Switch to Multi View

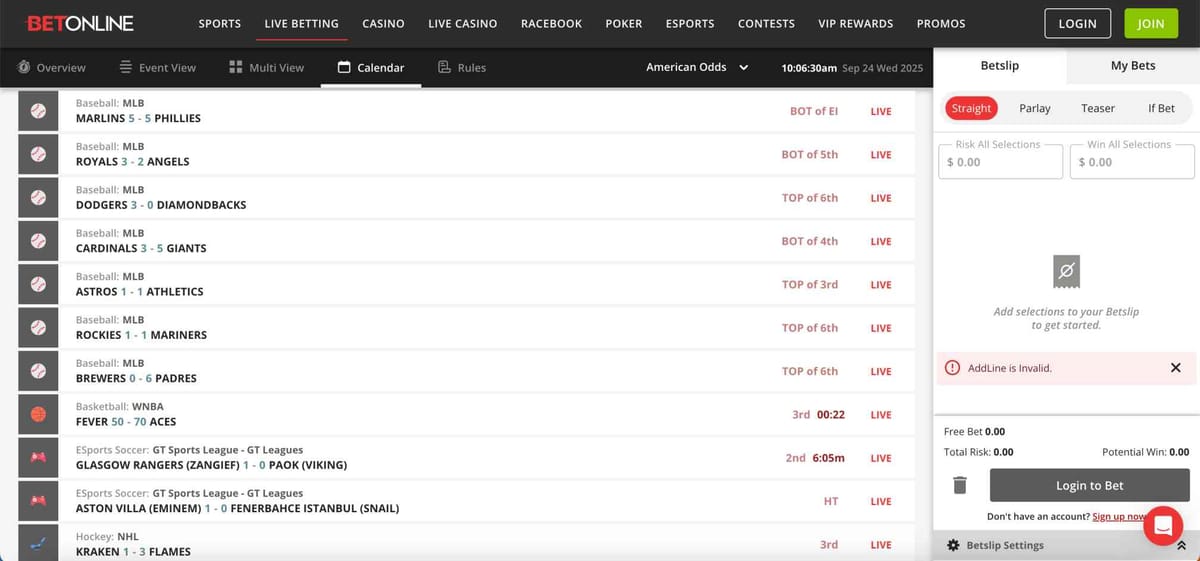(266, 67)
